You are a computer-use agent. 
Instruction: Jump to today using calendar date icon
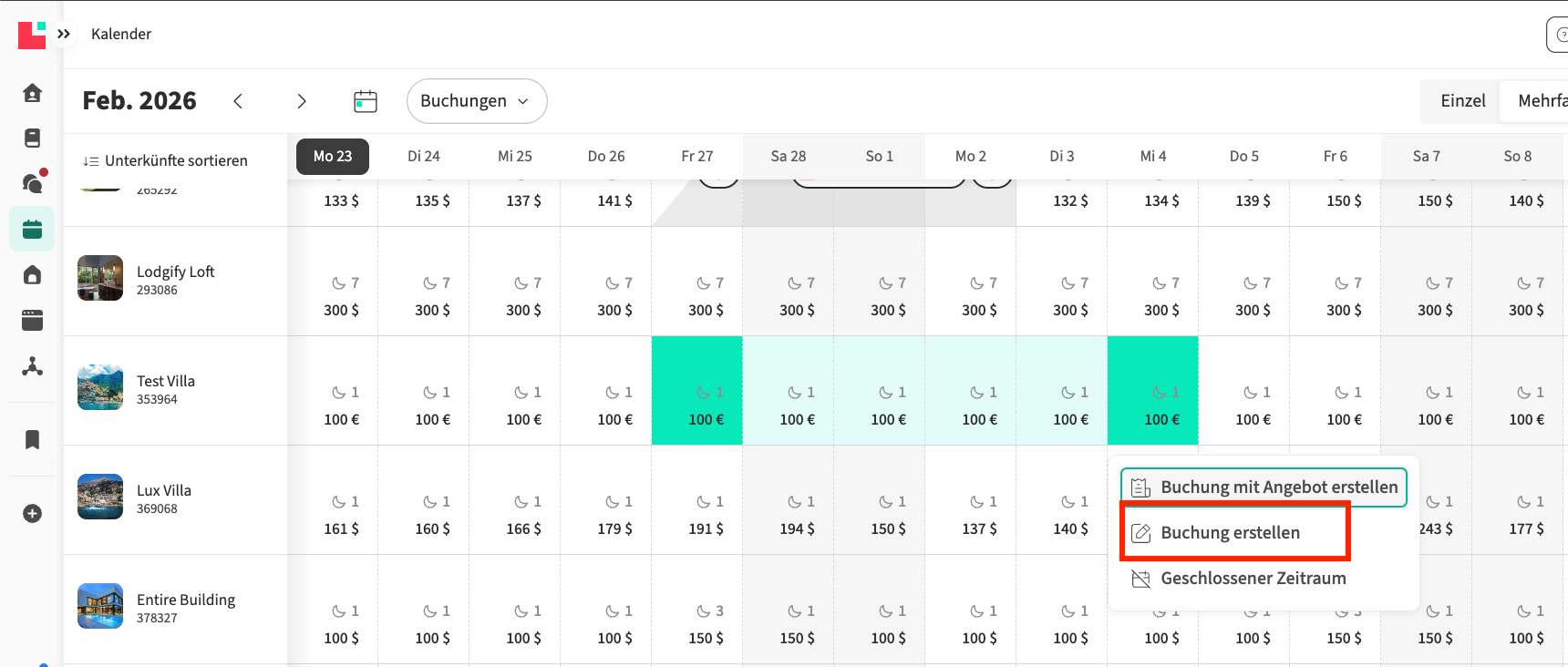coord(366,101)
